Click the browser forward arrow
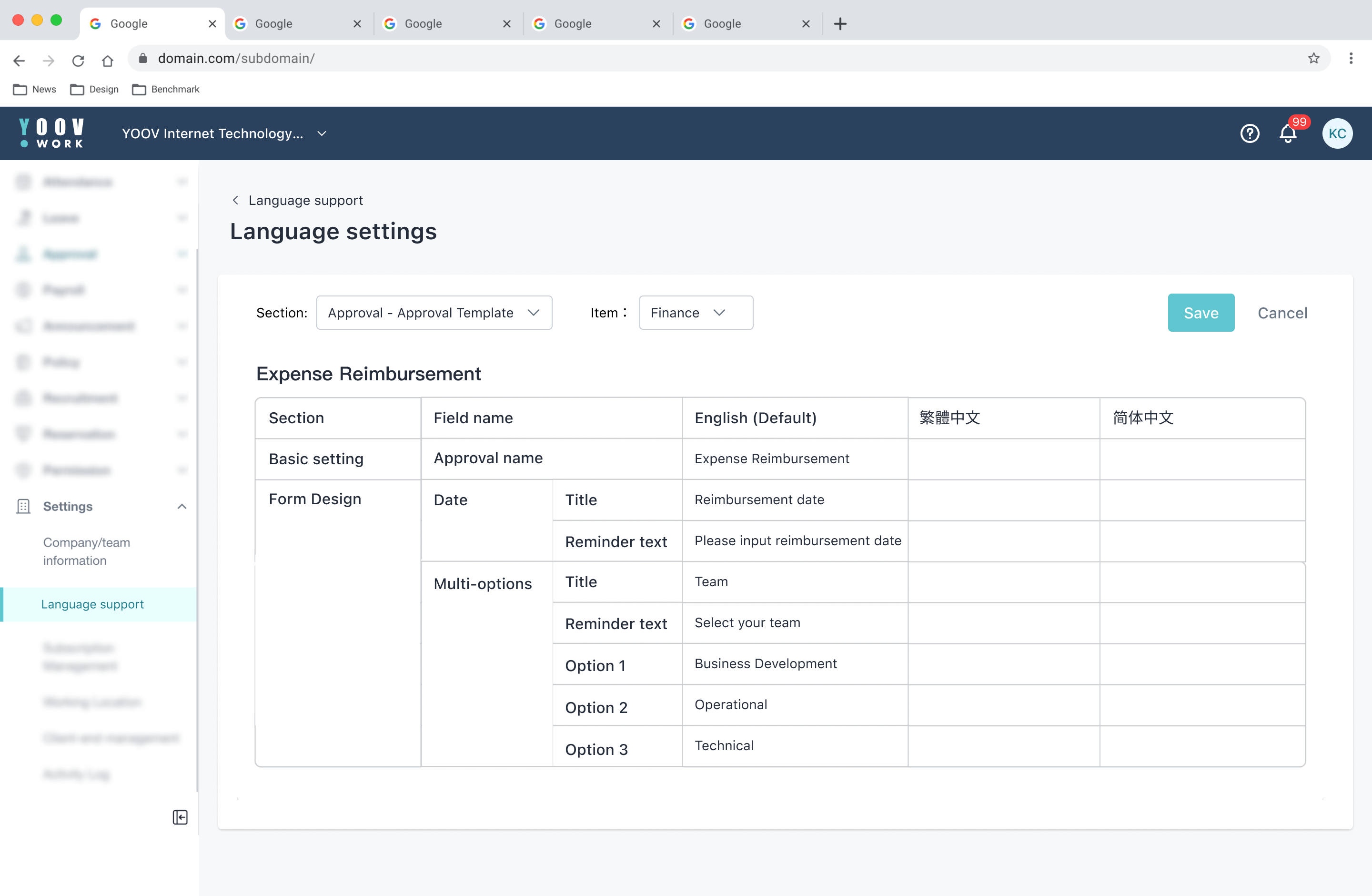This screenshot has width=1372, height=896. [x=49, y=60]
